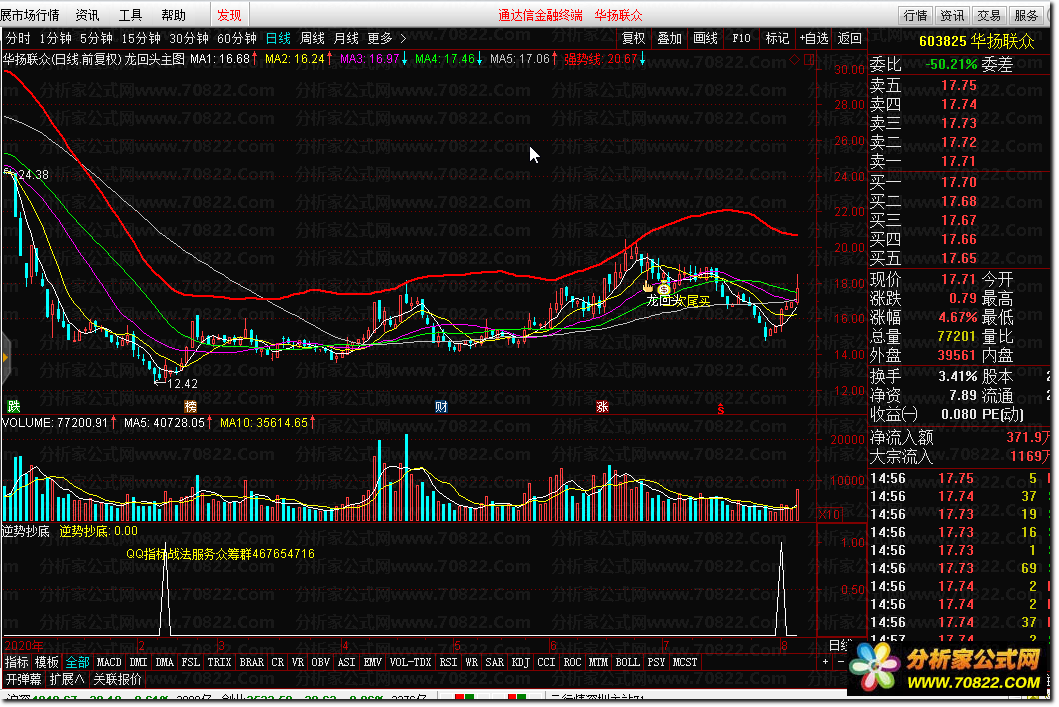Open the 发现 tab

point(229,15)
